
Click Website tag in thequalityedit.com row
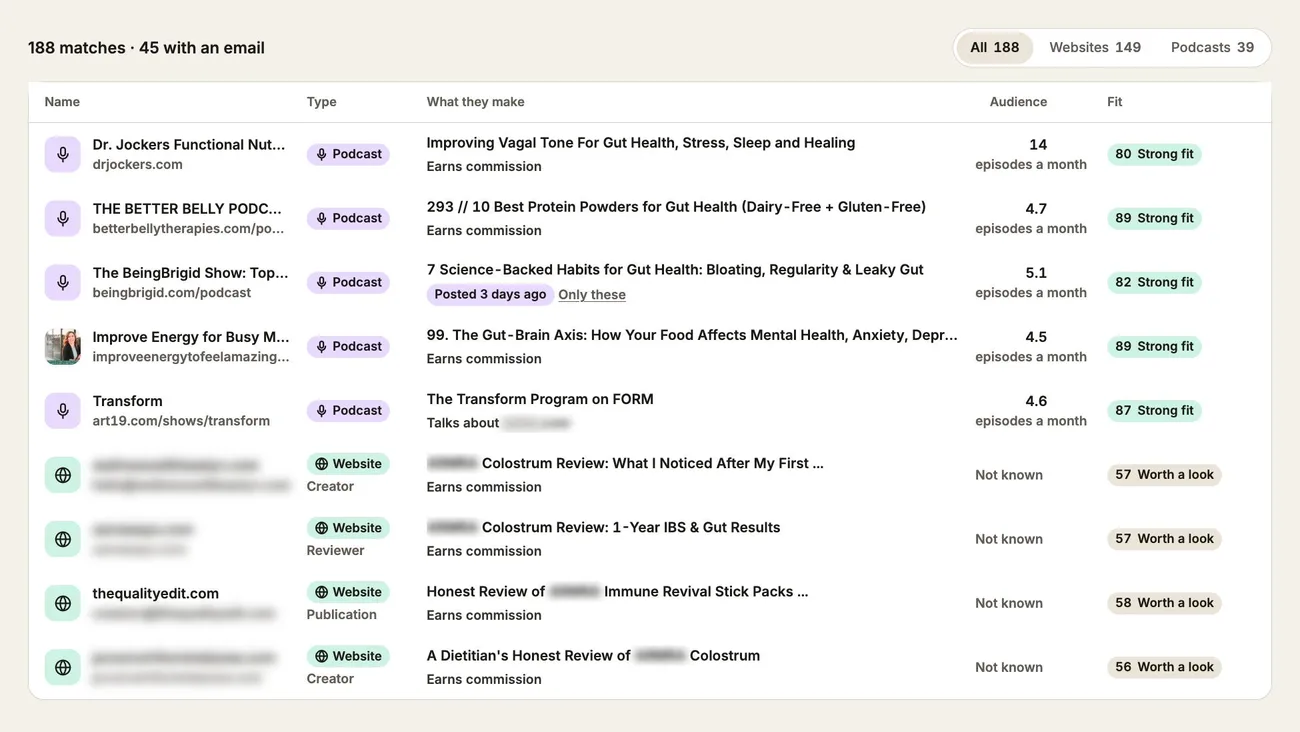tap(348, 592)
